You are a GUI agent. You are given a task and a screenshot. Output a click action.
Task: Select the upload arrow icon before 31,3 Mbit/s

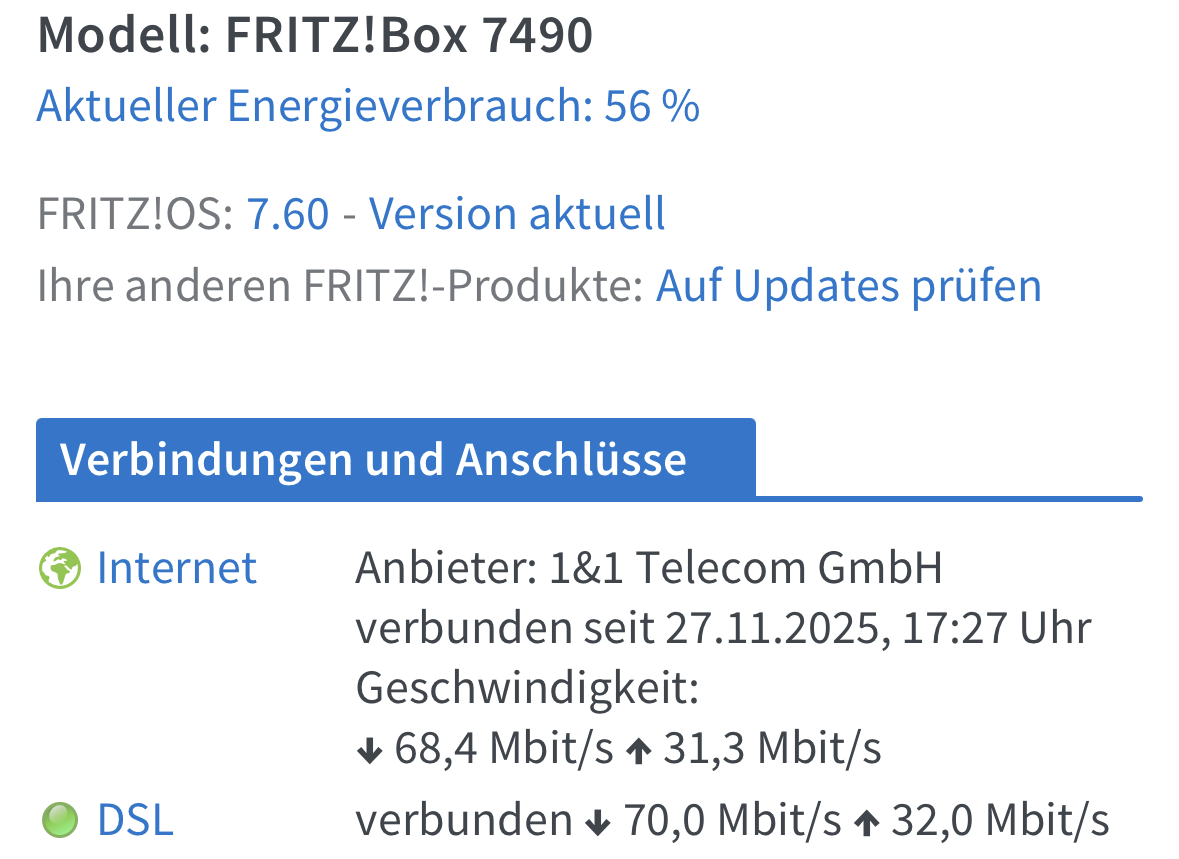641,745
